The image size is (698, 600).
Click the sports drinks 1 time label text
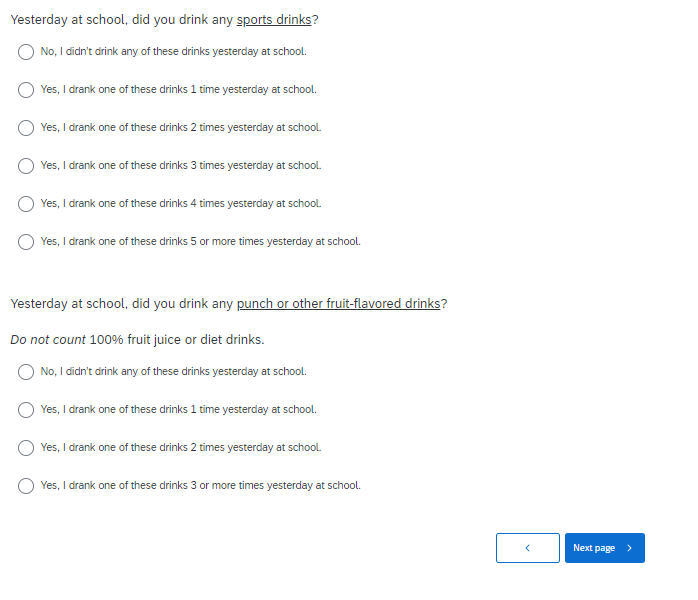pos(178,90)
